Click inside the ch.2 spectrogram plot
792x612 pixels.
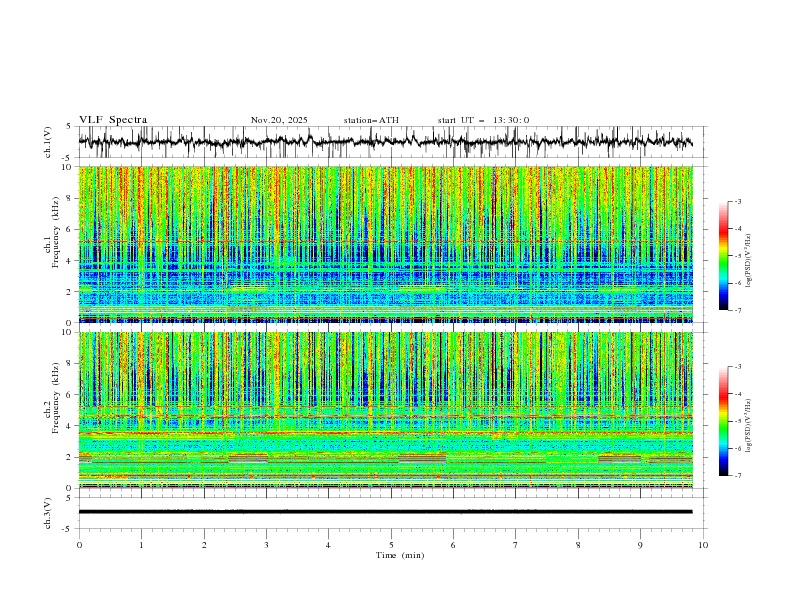tap(390, 410)
